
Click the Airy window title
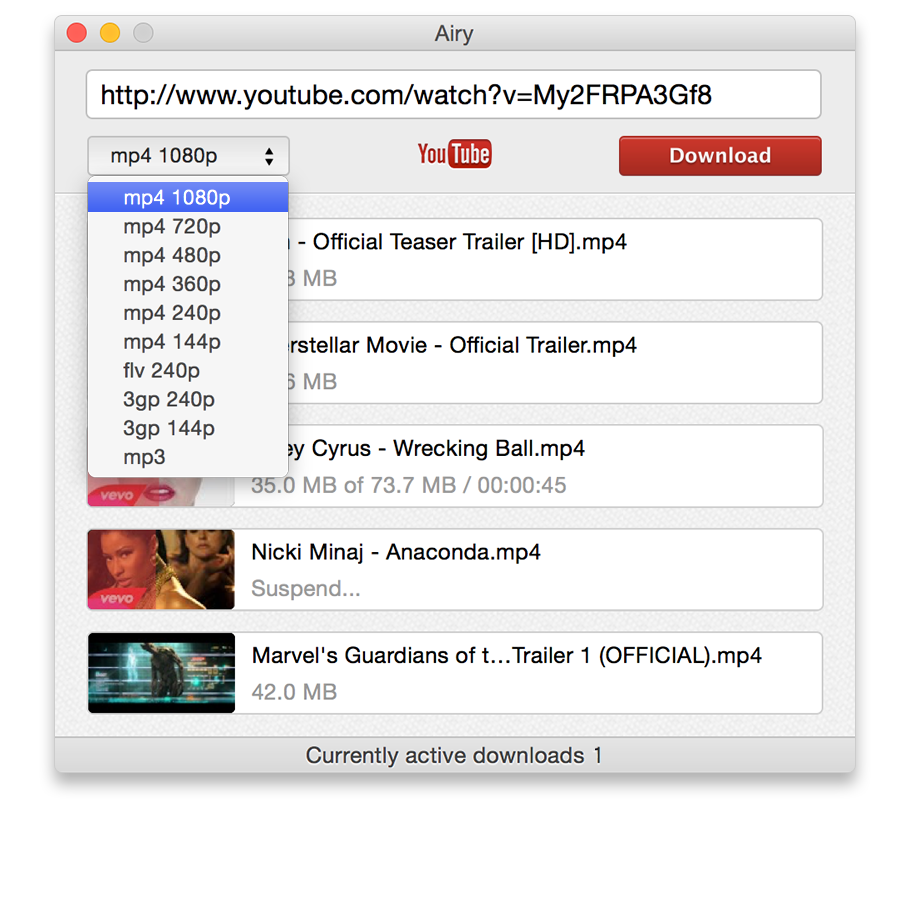click(x=454, y=34)
